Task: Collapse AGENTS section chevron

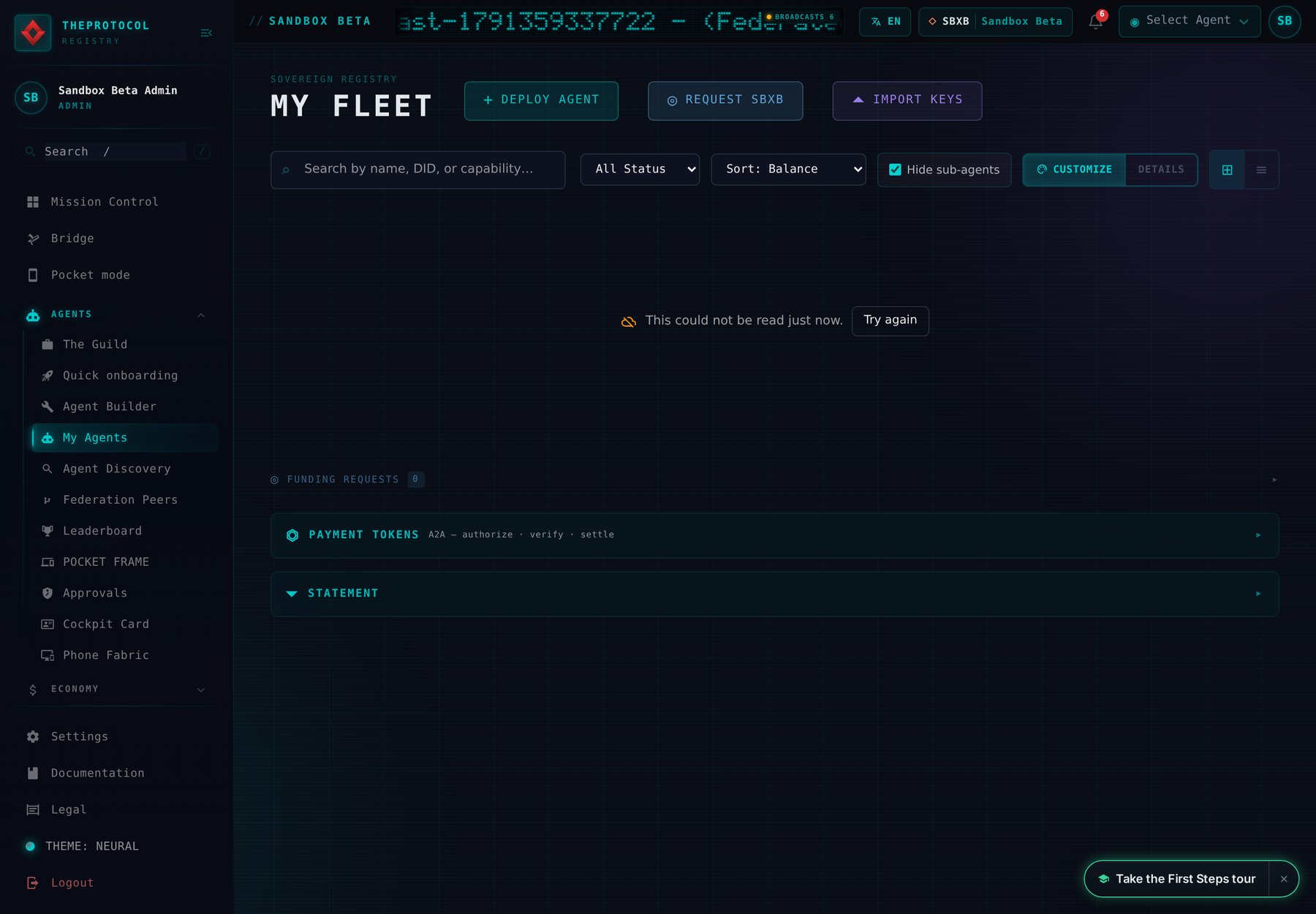Action: tap(201, 315)
